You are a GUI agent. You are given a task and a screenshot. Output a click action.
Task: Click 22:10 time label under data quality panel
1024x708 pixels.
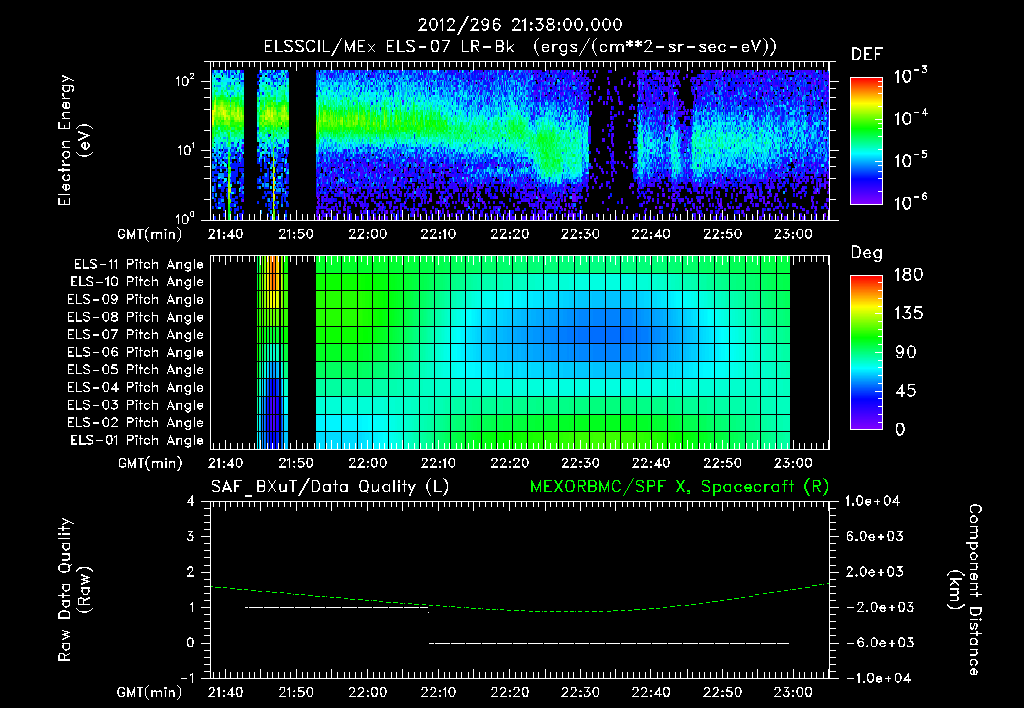point(438,692)
